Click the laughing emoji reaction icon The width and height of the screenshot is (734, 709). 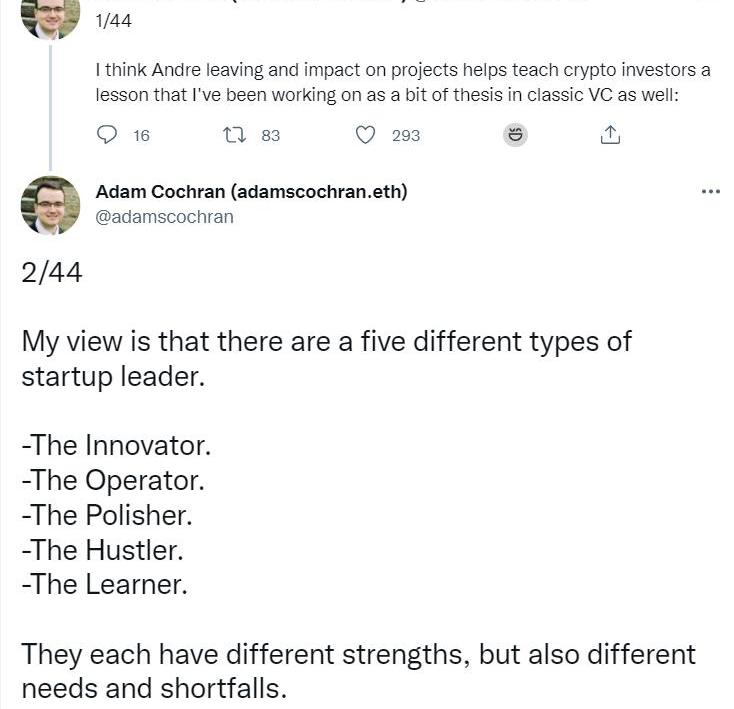(515, 135)
